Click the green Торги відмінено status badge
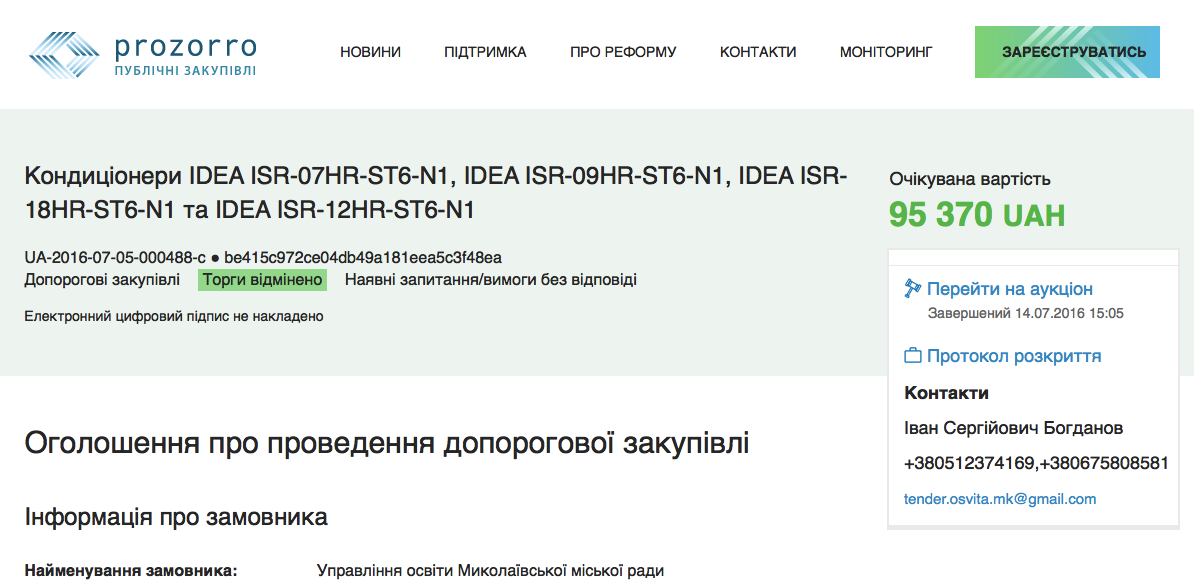1194x586 pixels. [x=263, y=280]
